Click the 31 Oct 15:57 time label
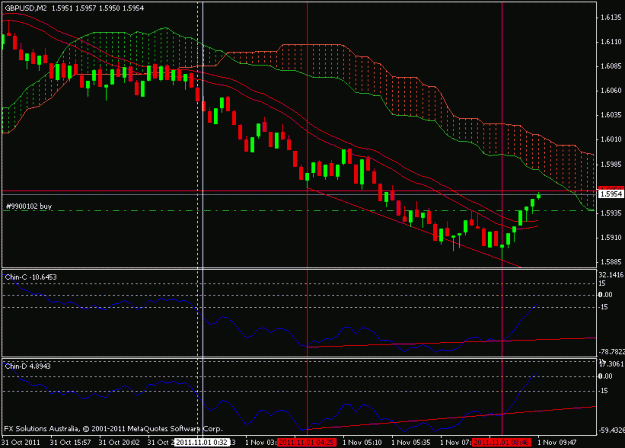The width and height of the screenshot is (625, 448). 71,442
